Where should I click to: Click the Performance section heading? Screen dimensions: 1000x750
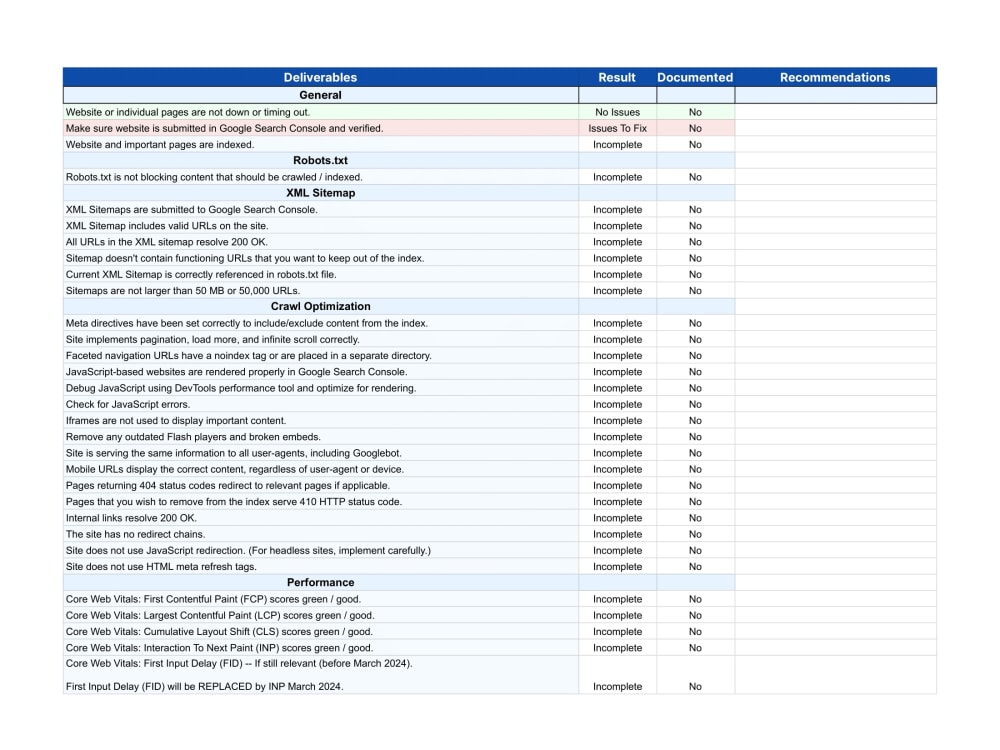pyautogui.click(x=320, y=582)
